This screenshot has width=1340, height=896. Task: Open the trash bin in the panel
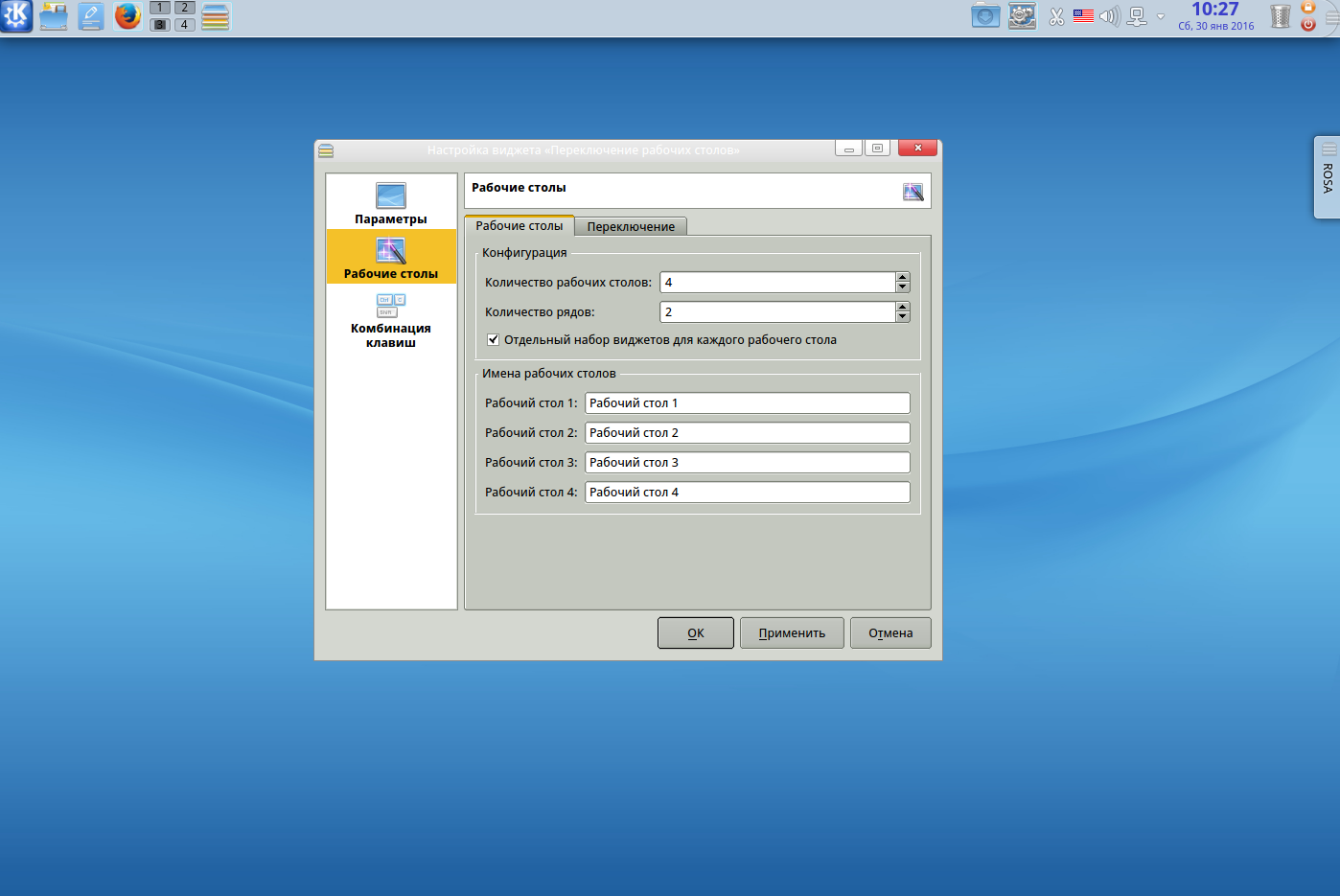[x=1280, y=16]
